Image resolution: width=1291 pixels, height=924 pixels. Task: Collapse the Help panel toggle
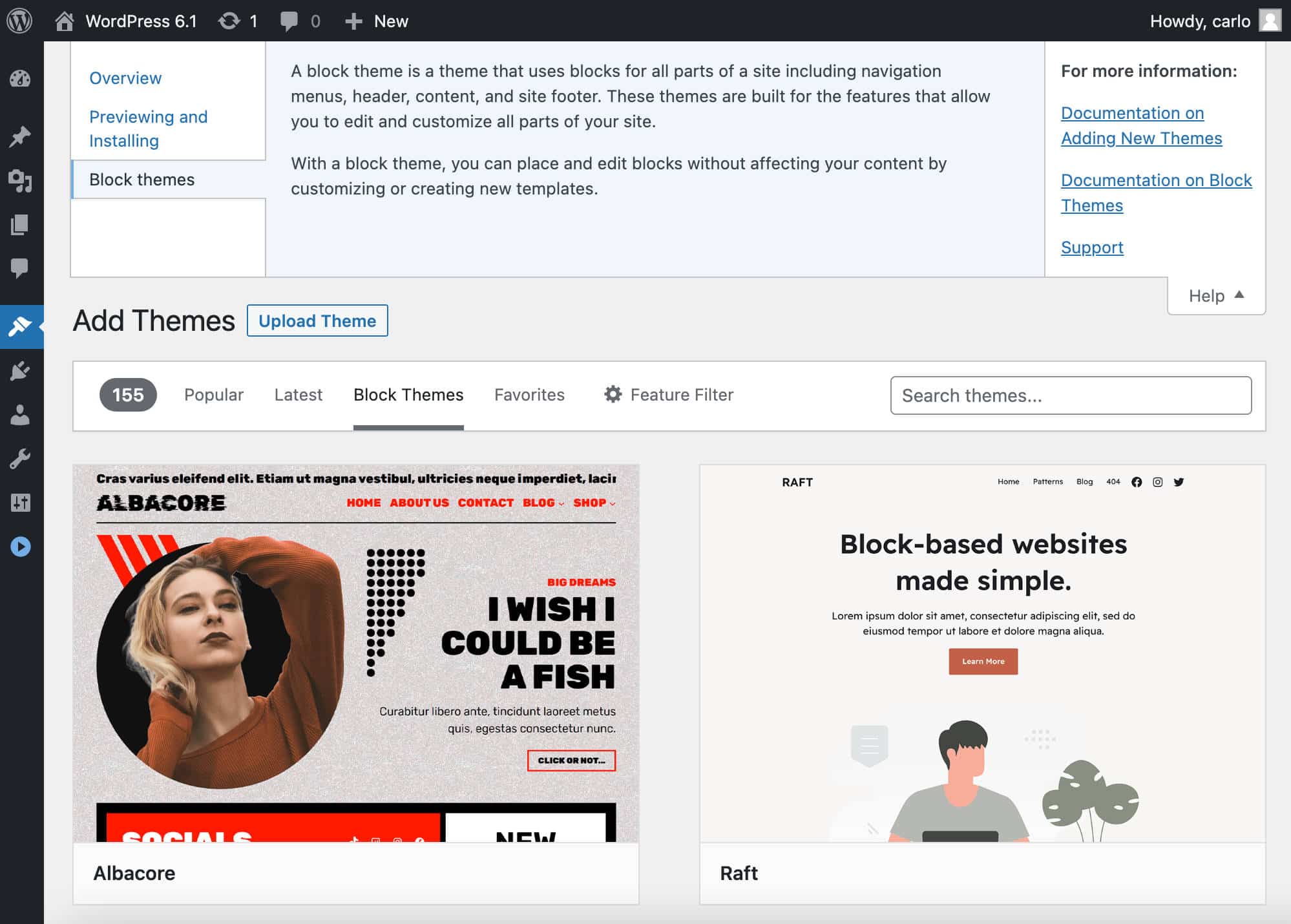pyautogui.click(x=1215, y=296)
